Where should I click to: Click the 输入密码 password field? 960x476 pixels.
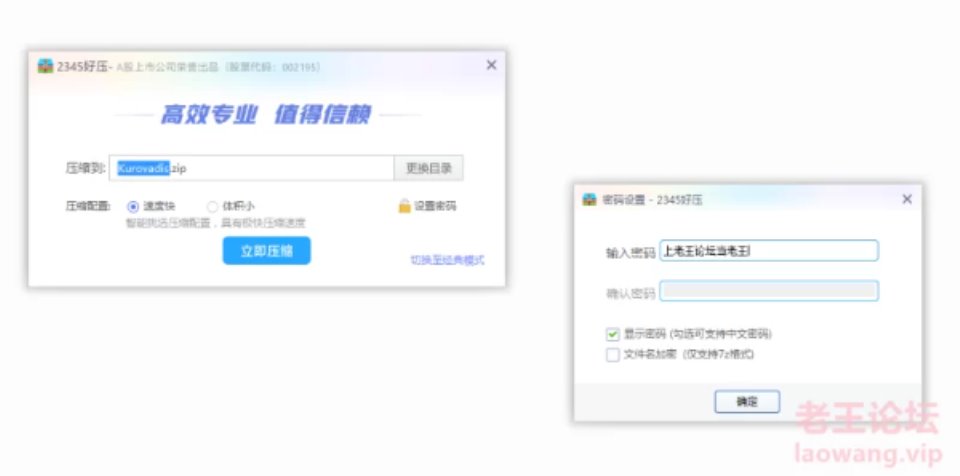coord(769,251)
